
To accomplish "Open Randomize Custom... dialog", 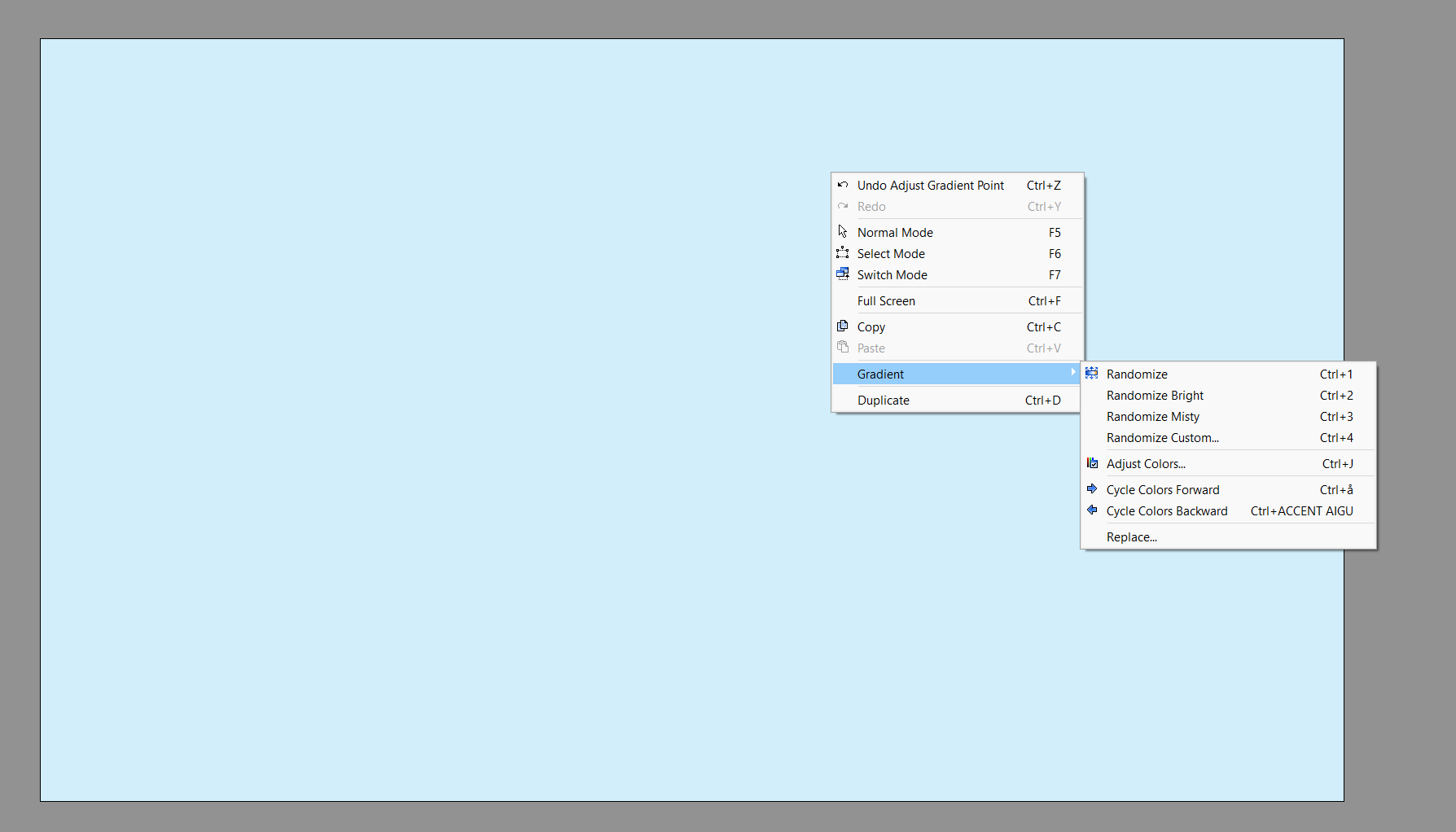I will (x=1162, y=438).
